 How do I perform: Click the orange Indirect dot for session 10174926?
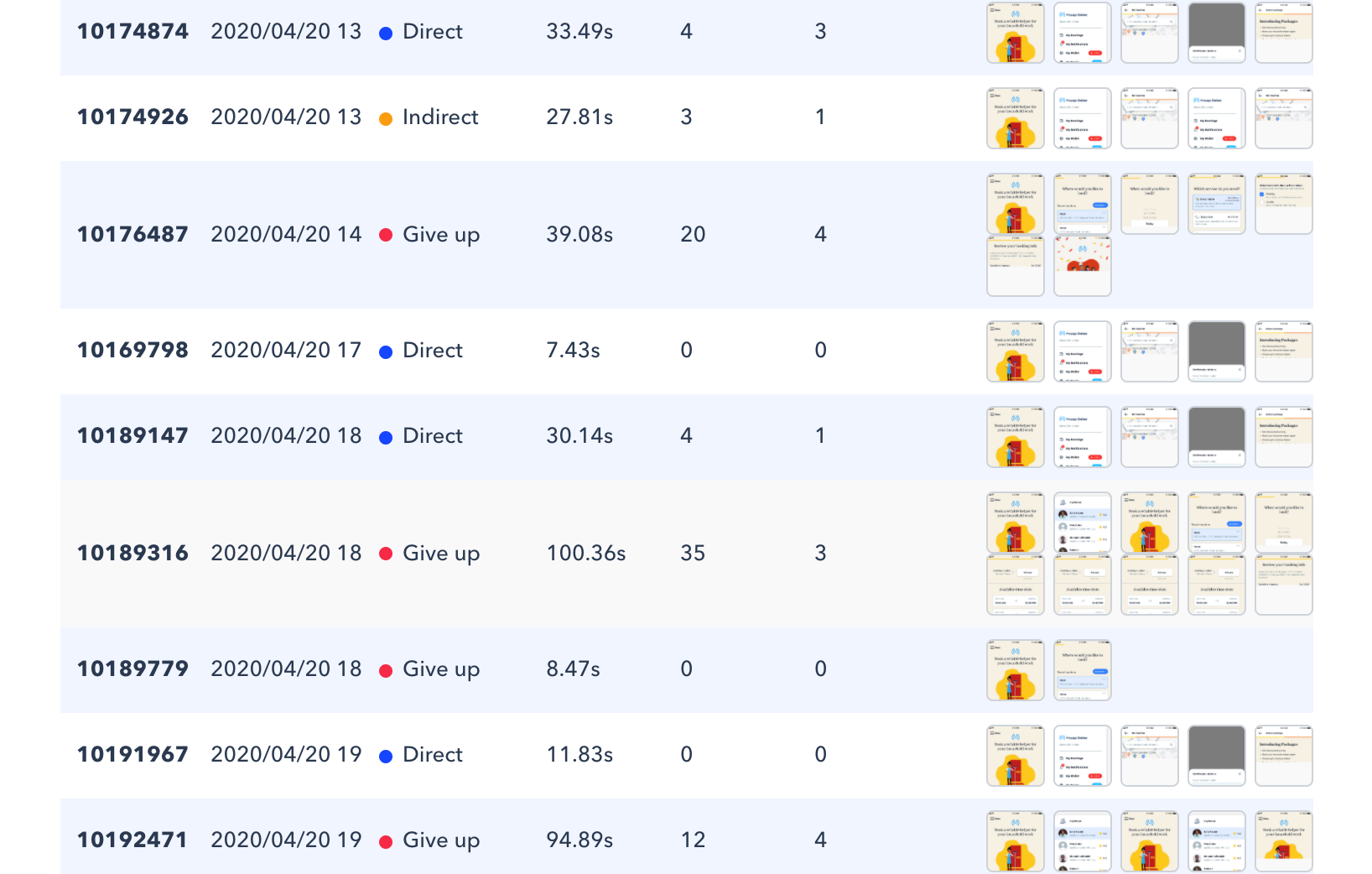point(386,119)
